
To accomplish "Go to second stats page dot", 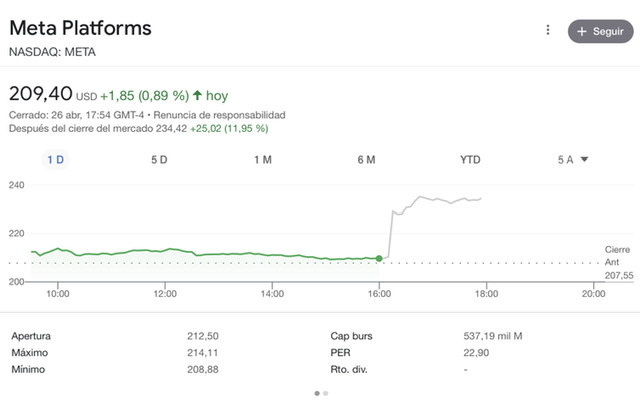I will (325, 393).
